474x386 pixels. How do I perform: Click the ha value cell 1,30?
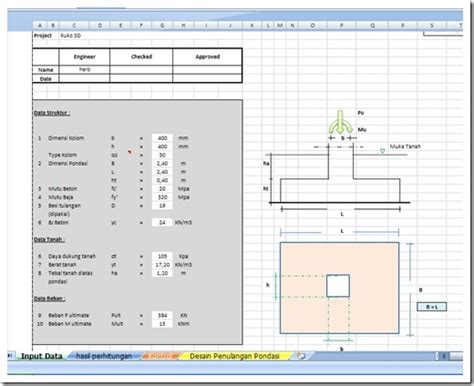point(162,273)
